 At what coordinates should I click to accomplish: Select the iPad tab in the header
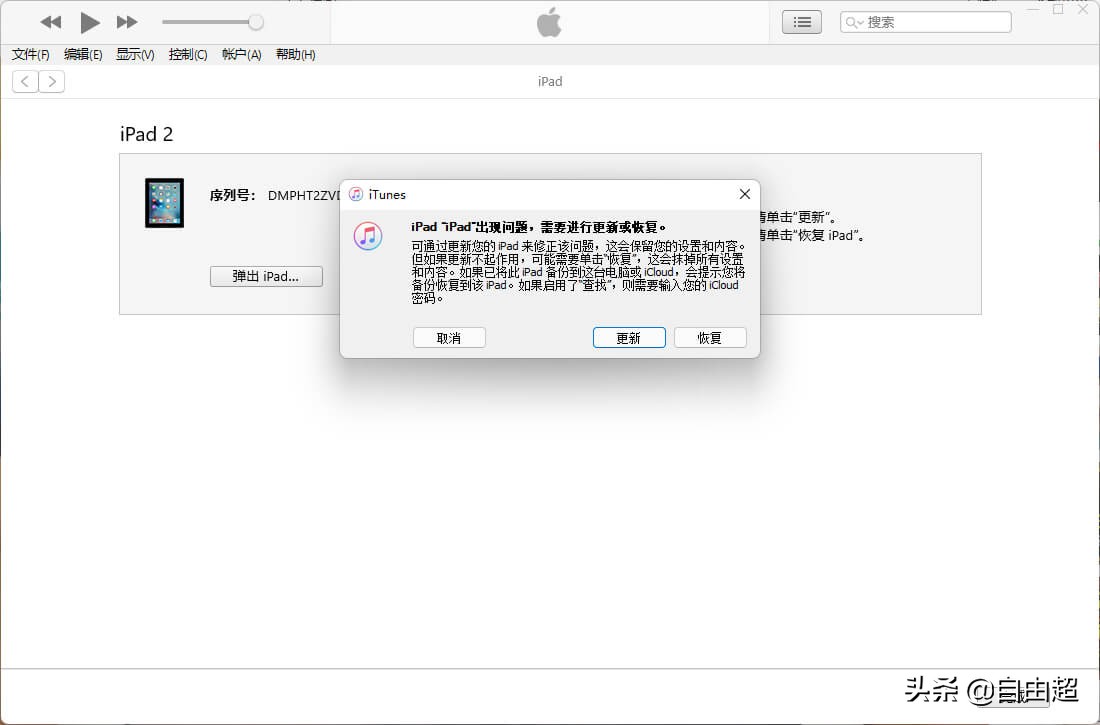549,81
